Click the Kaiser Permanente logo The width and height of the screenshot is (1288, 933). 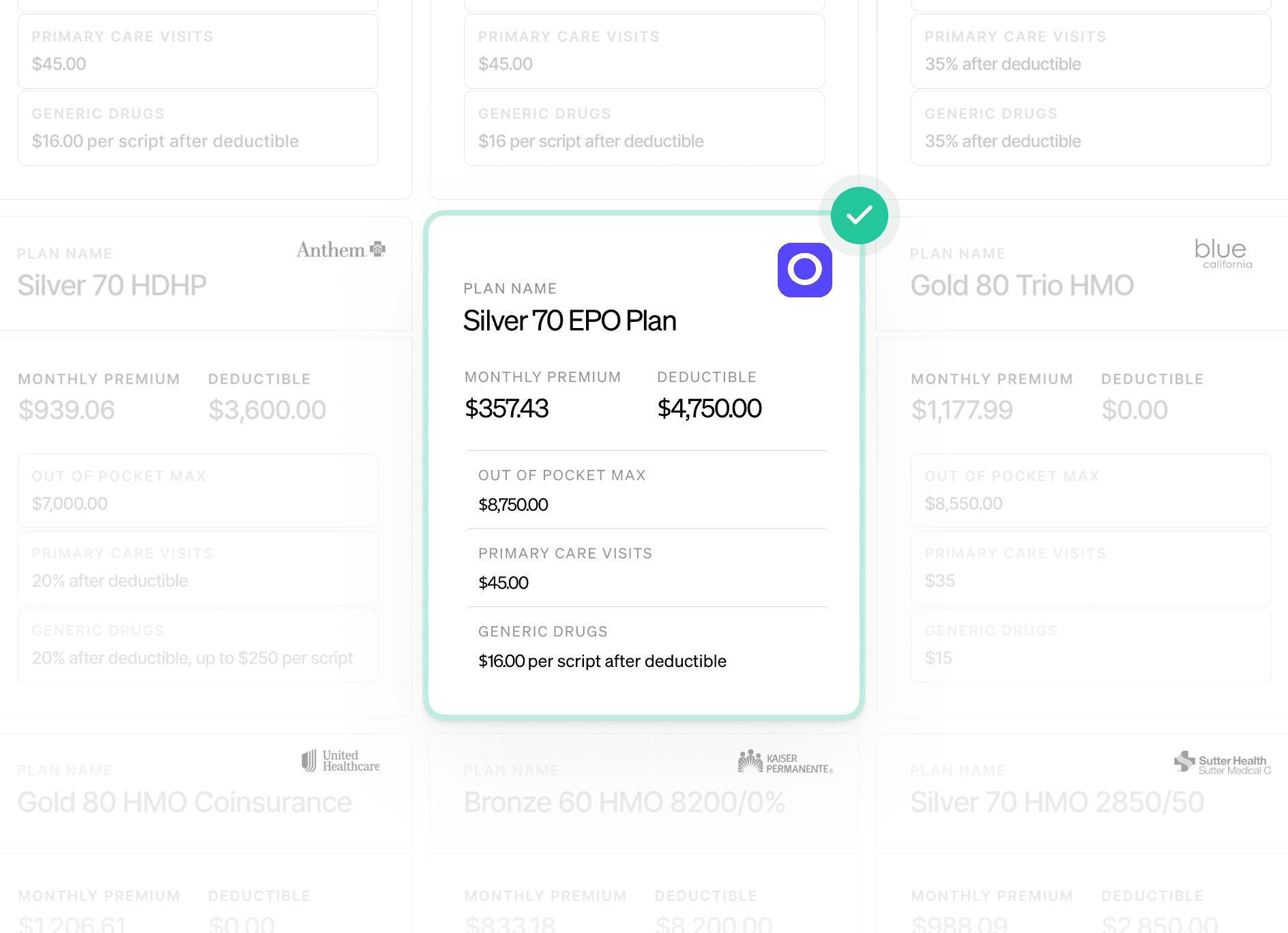[x=785, y=762]
